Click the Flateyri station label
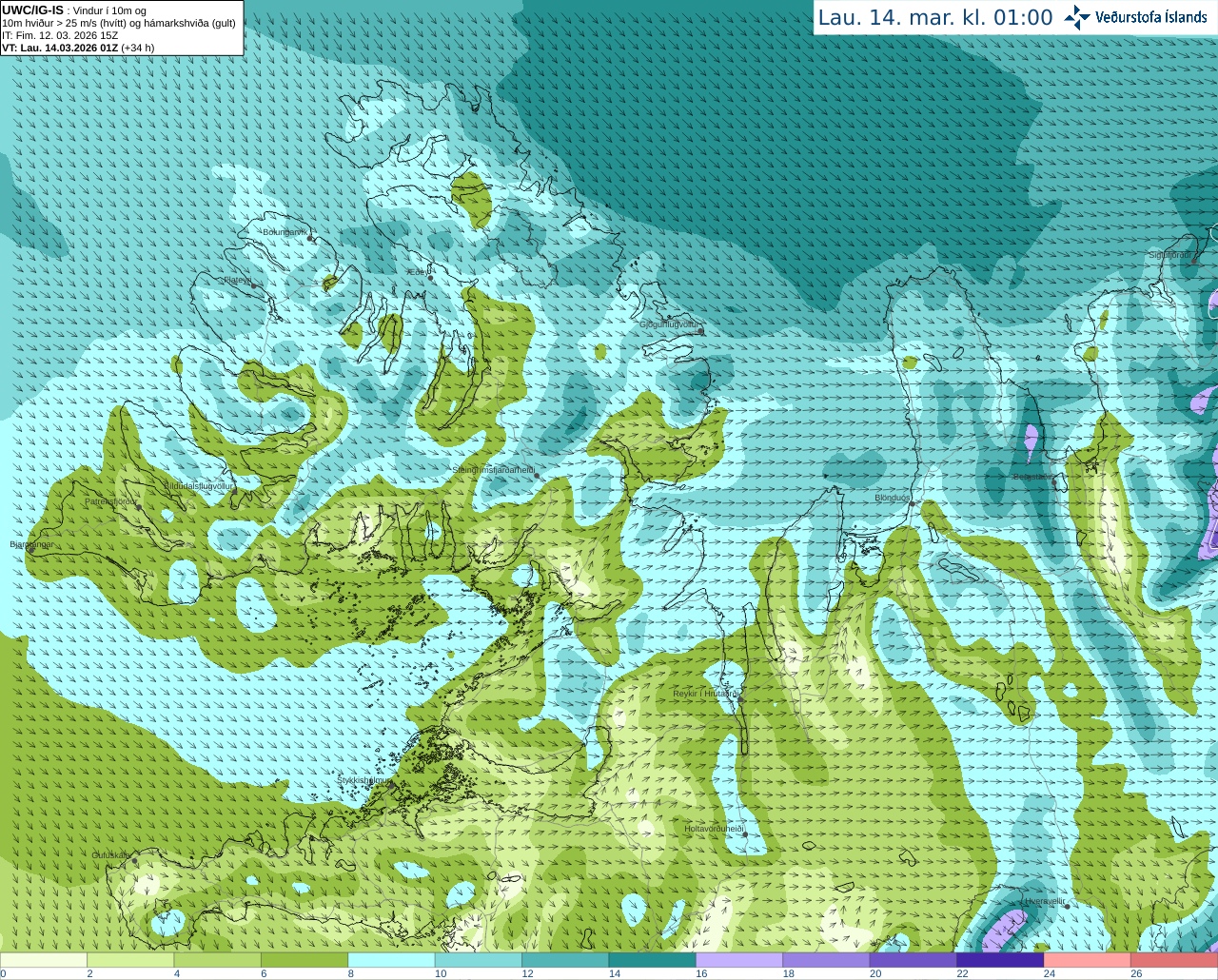1218x980 pixels. coord(237,281)
